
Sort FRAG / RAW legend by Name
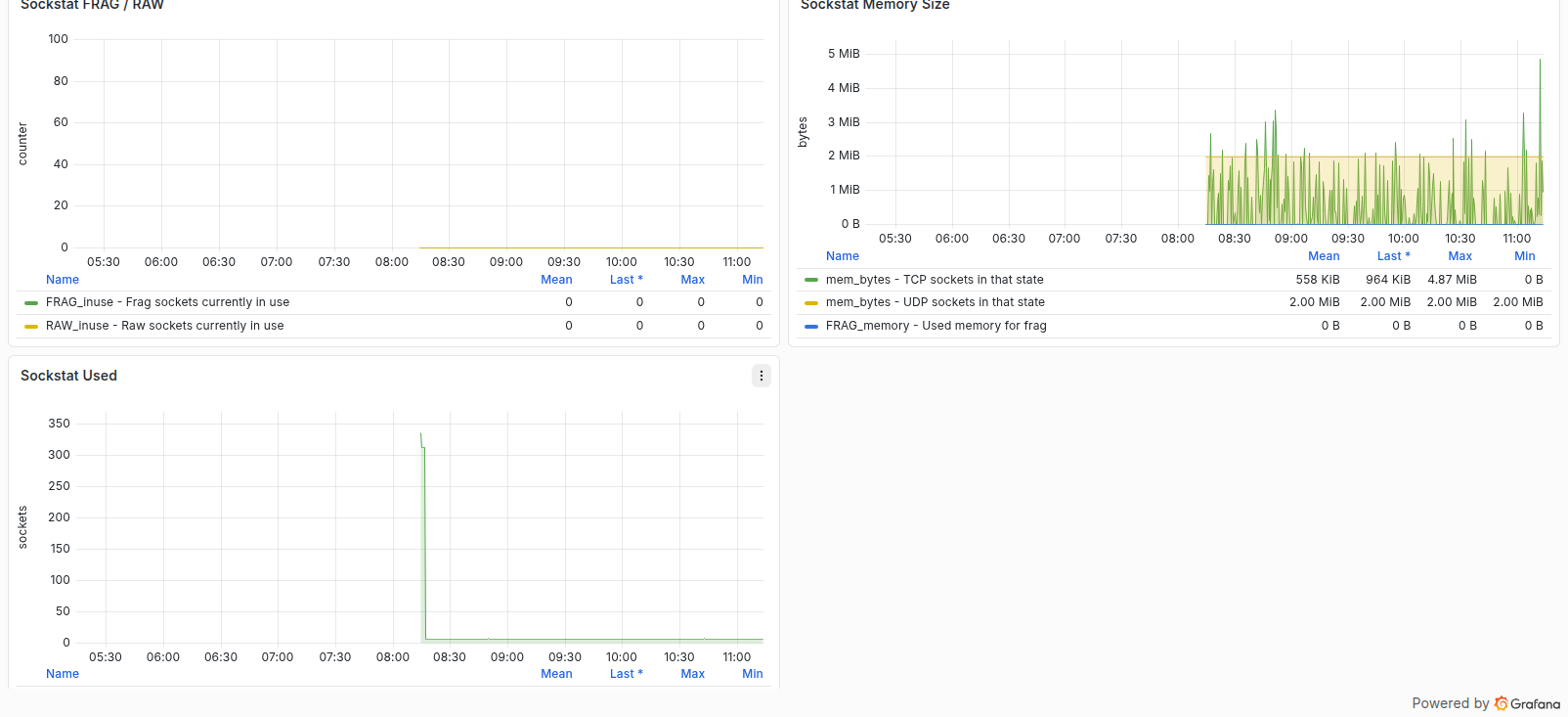pos(63,280)
